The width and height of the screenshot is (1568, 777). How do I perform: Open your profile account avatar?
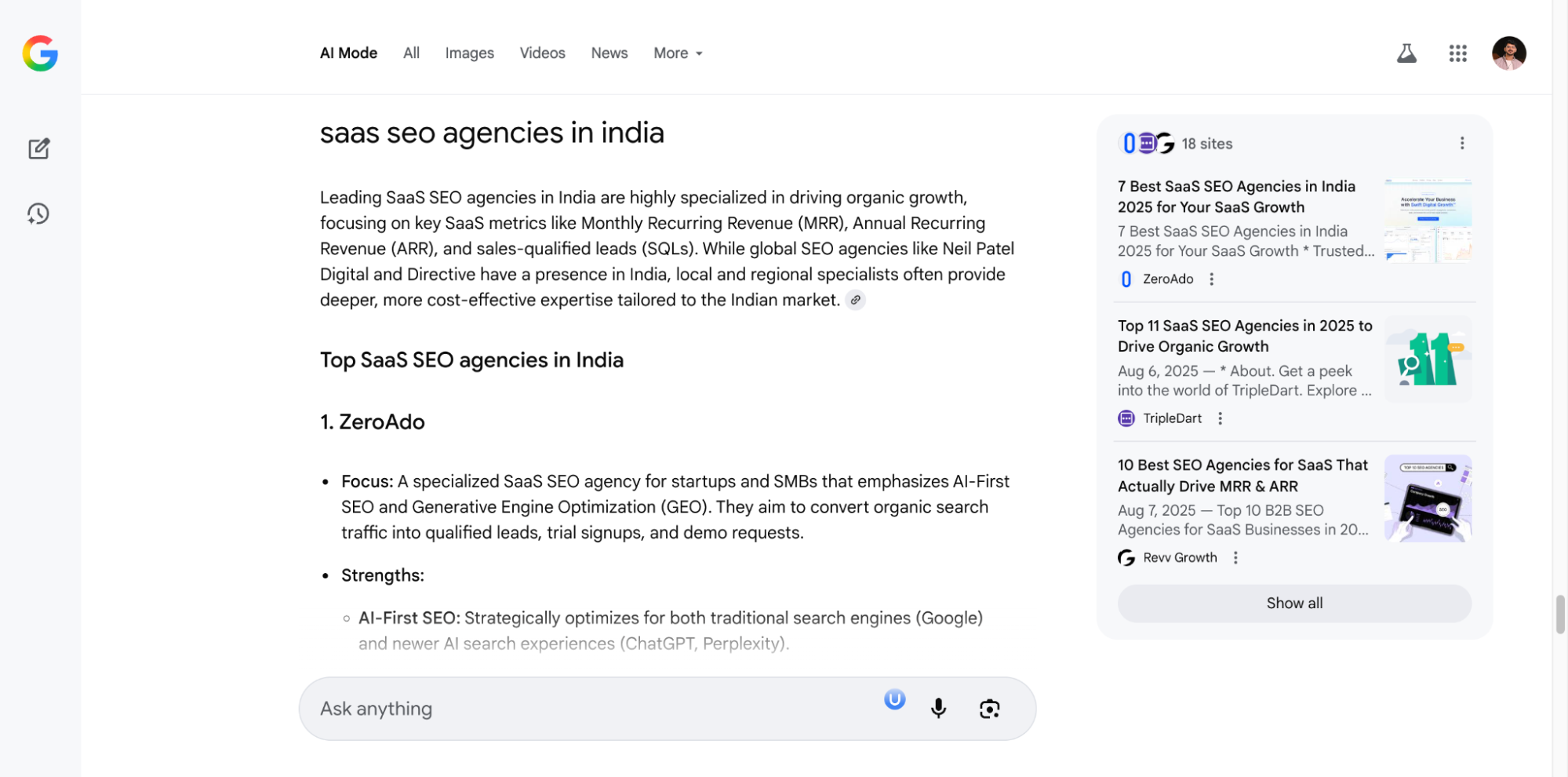[x=1508, y=53]
